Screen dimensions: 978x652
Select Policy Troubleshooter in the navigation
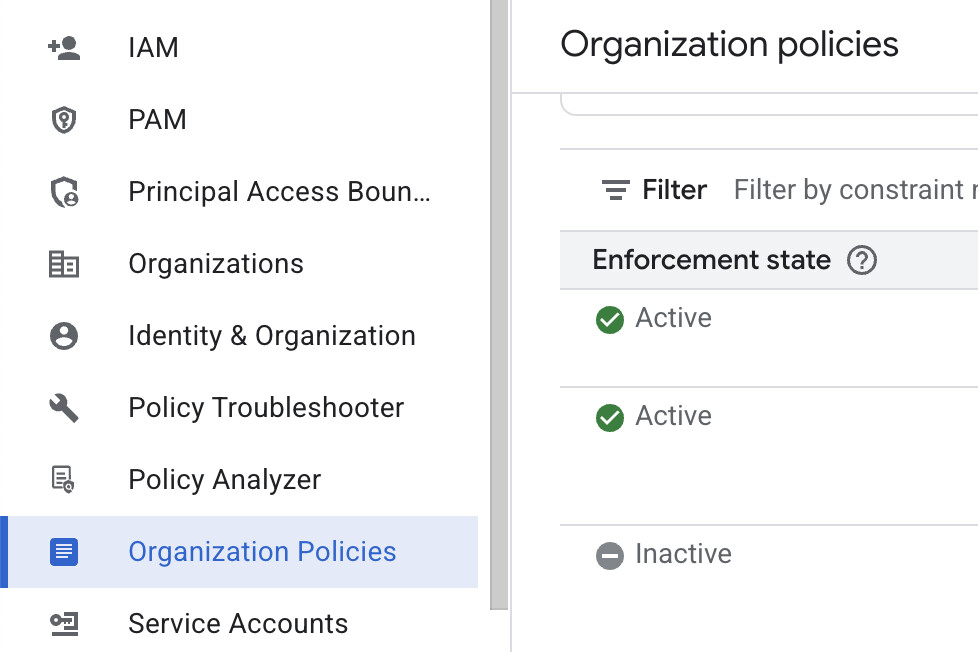(x=266, y=408)
